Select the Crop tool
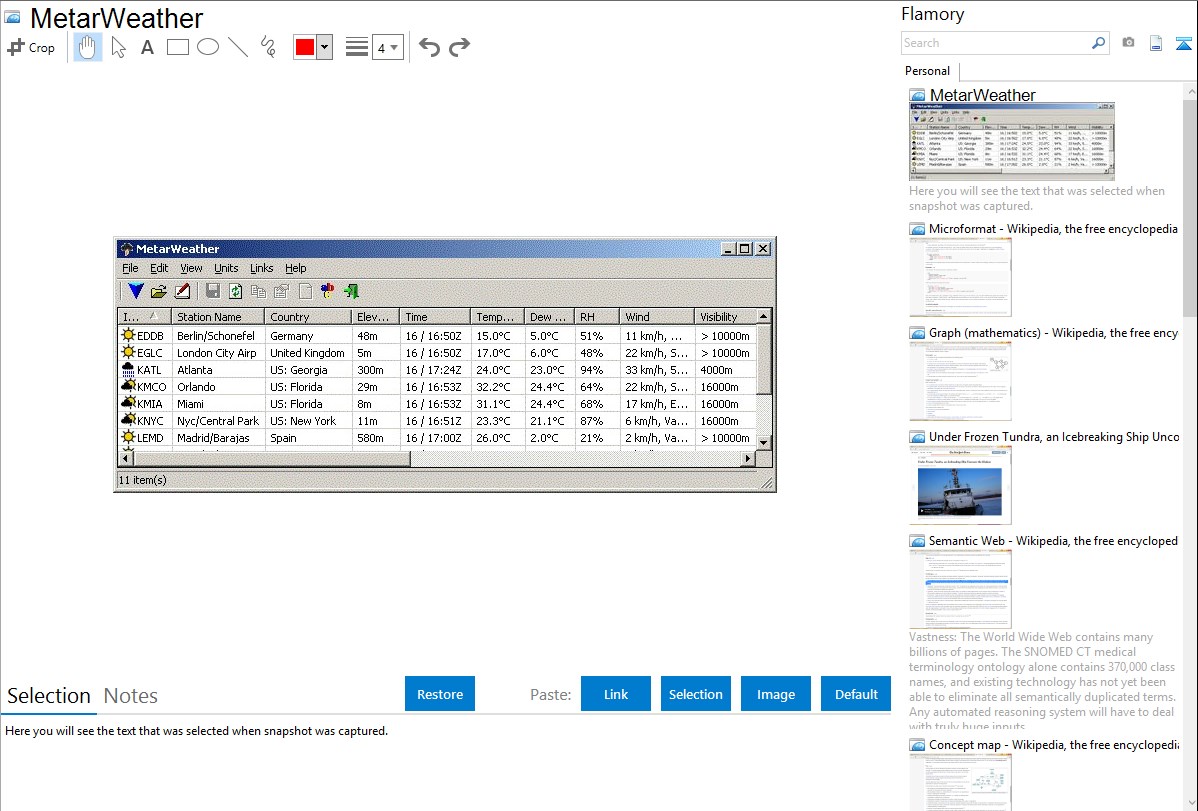The image size is (1198, 811). click(x=31, y=47)
